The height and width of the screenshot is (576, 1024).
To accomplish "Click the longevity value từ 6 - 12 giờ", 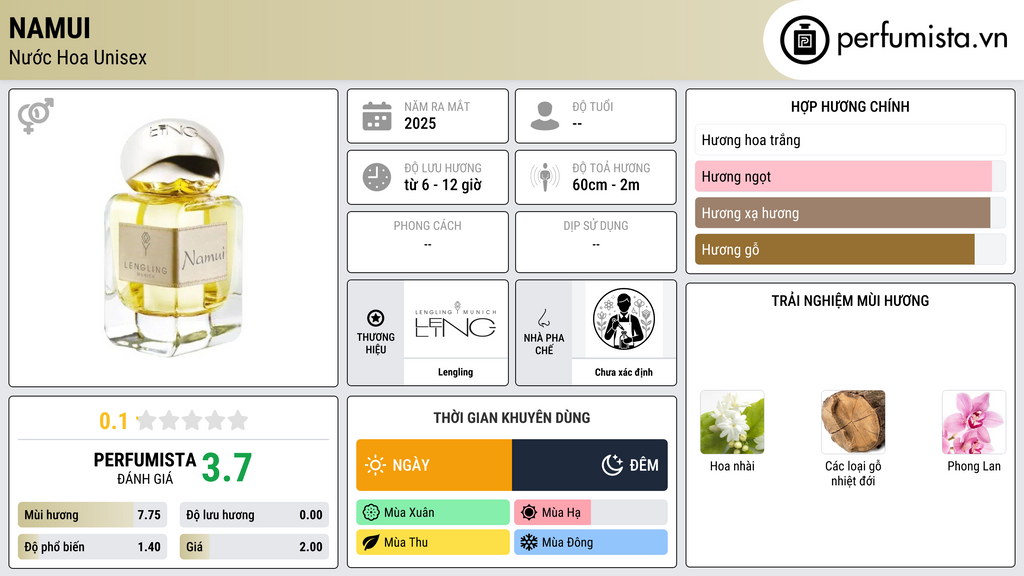I will [443, 185].
